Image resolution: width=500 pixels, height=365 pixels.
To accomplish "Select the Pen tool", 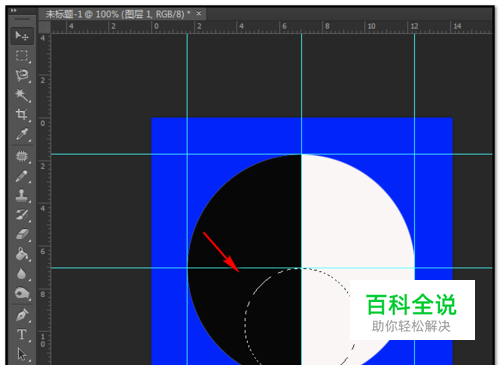I will (x=22, y=315).
